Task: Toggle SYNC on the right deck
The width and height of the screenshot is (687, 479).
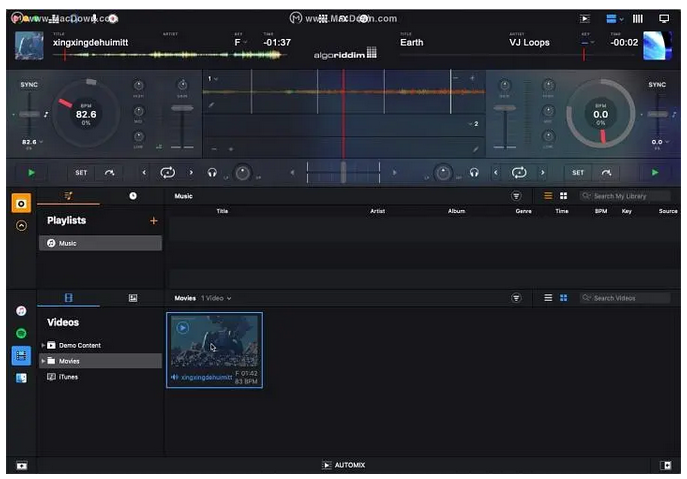Action: [657, 85]
